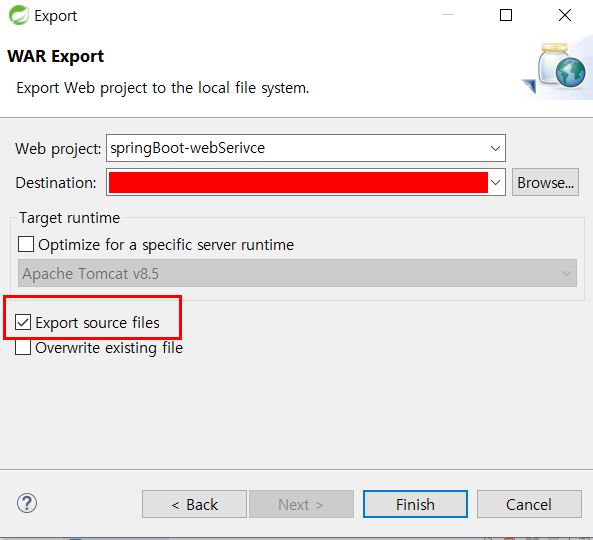
Task: Click the Browse... button
Action: pos(545,182)
